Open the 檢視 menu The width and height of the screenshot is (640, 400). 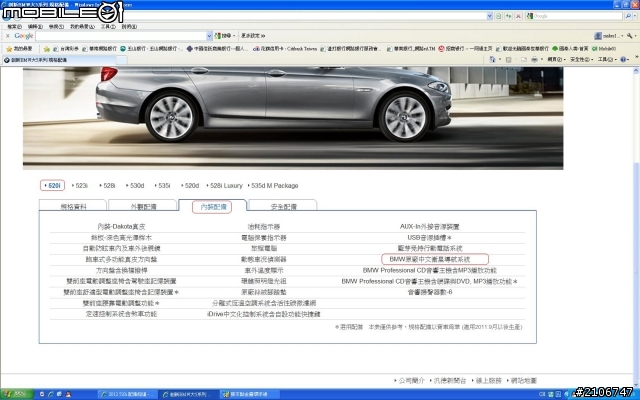[56, 27]
